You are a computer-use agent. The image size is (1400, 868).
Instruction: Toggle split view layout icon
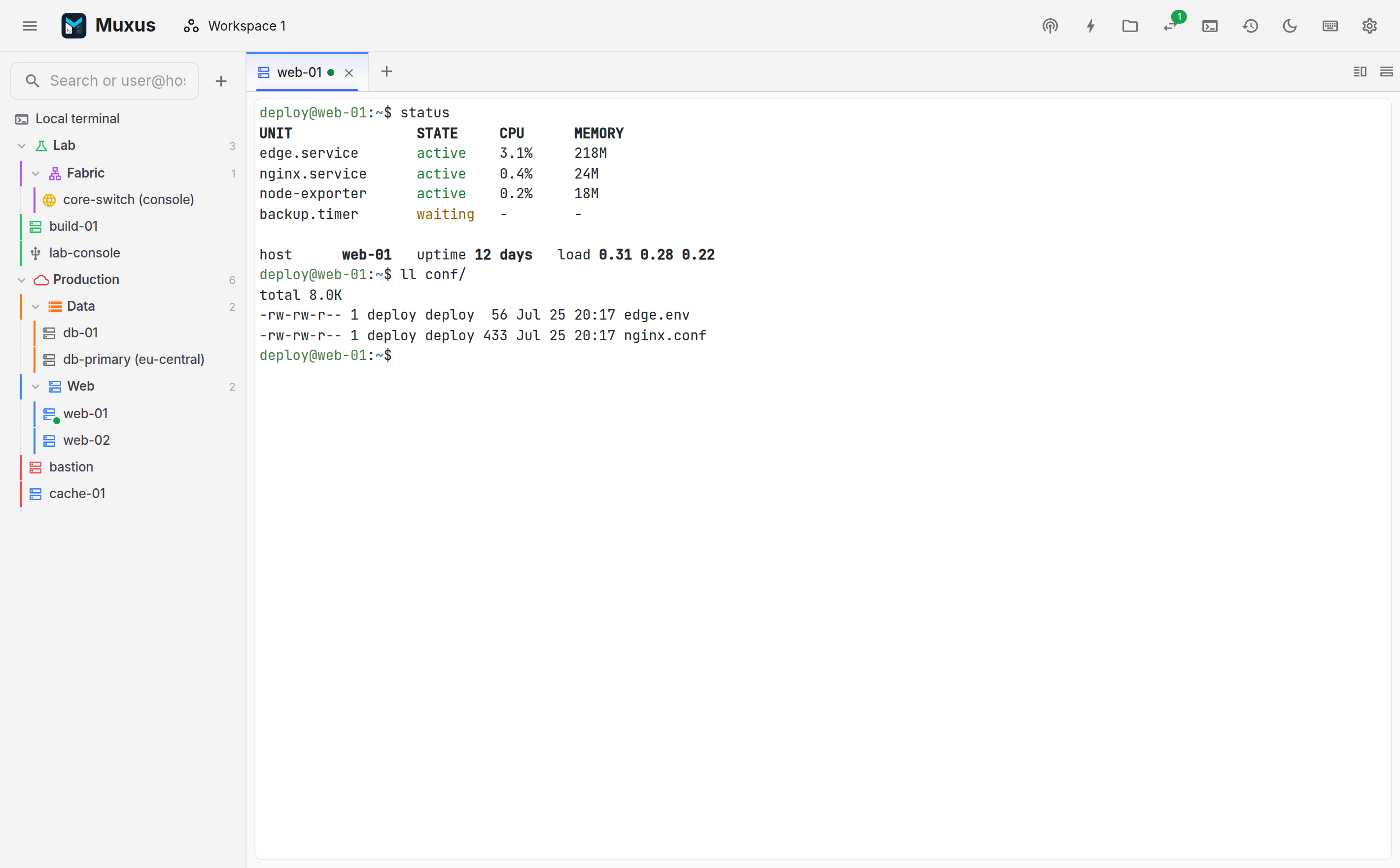coord(1359,72)
